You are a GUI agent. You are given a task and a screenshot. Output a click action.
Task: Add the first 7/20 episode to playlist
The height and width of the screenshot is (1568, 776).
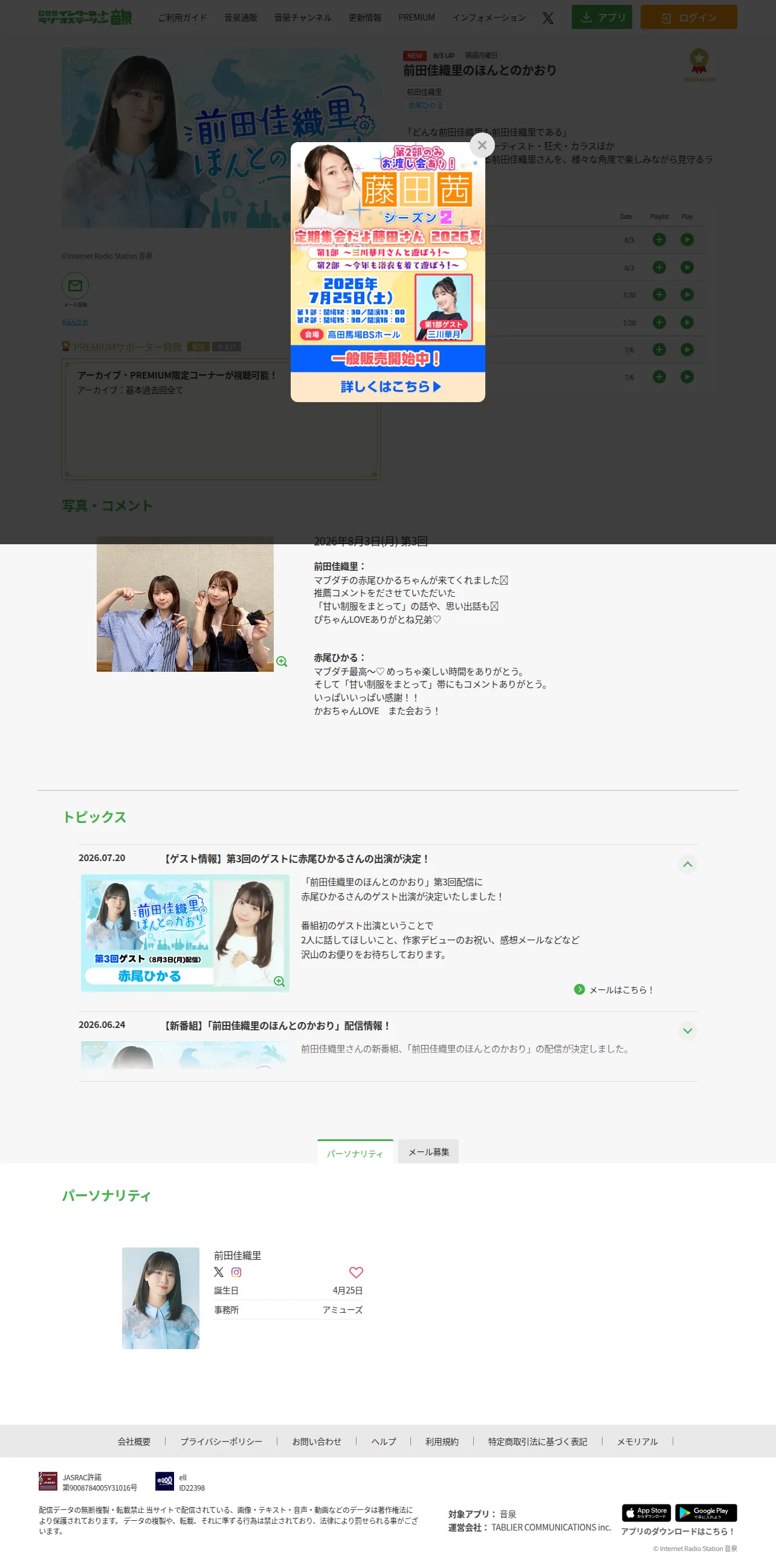coord(659,294)
